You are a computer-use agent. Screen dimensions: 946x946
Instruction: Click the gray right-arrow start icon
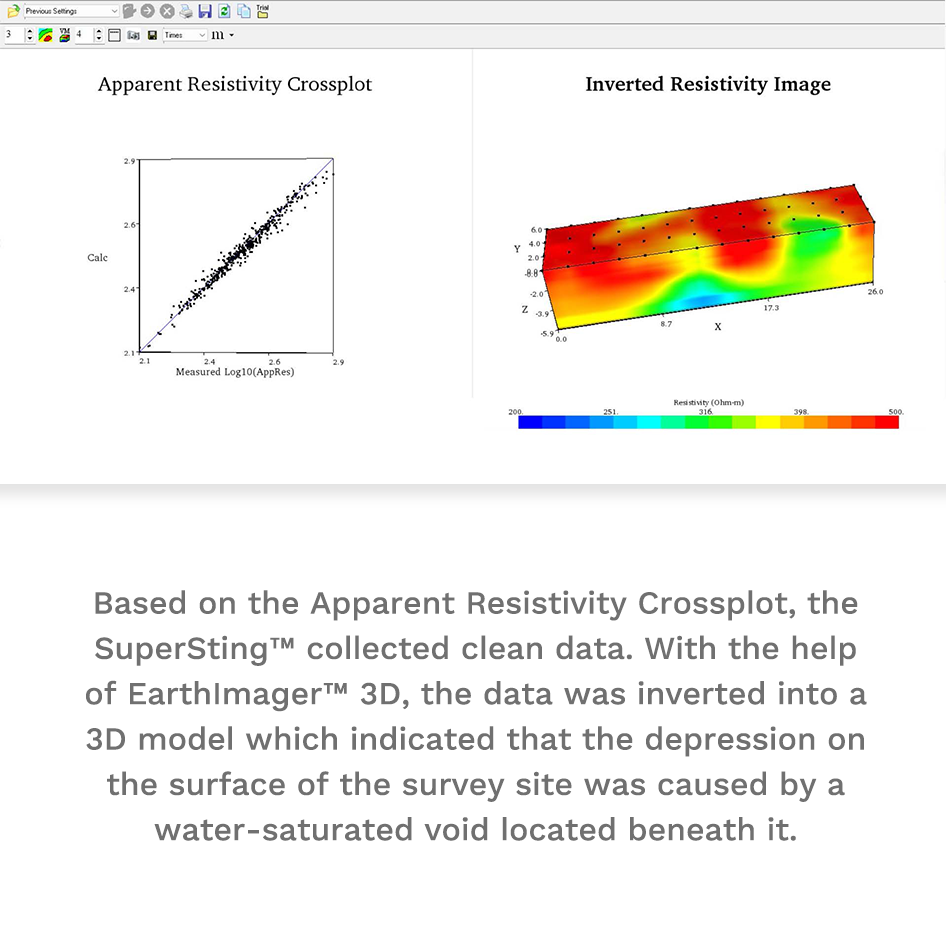(x=147, y=11)
